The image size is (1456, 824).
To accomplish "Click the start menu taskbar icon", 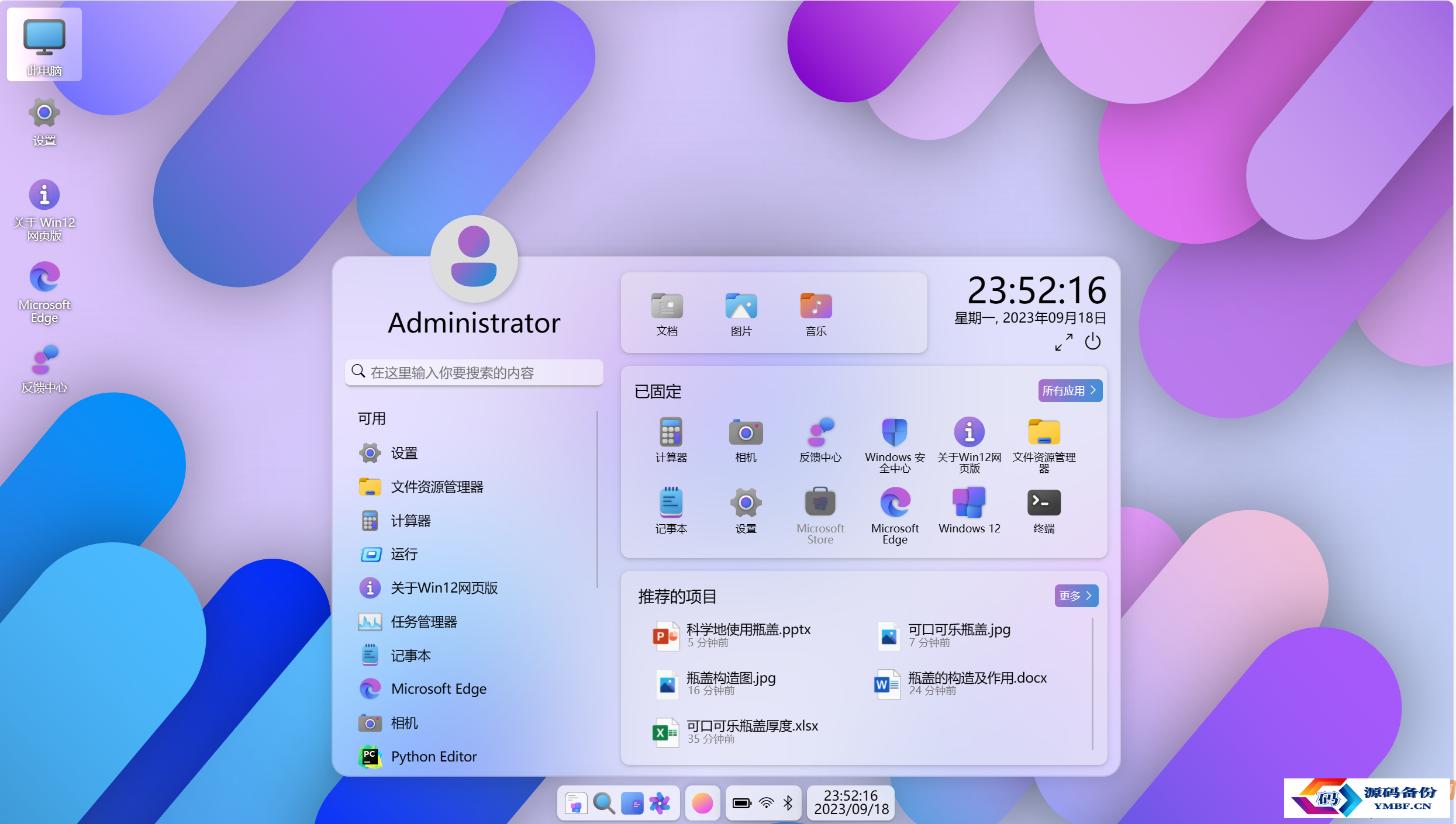I will 575,804.
